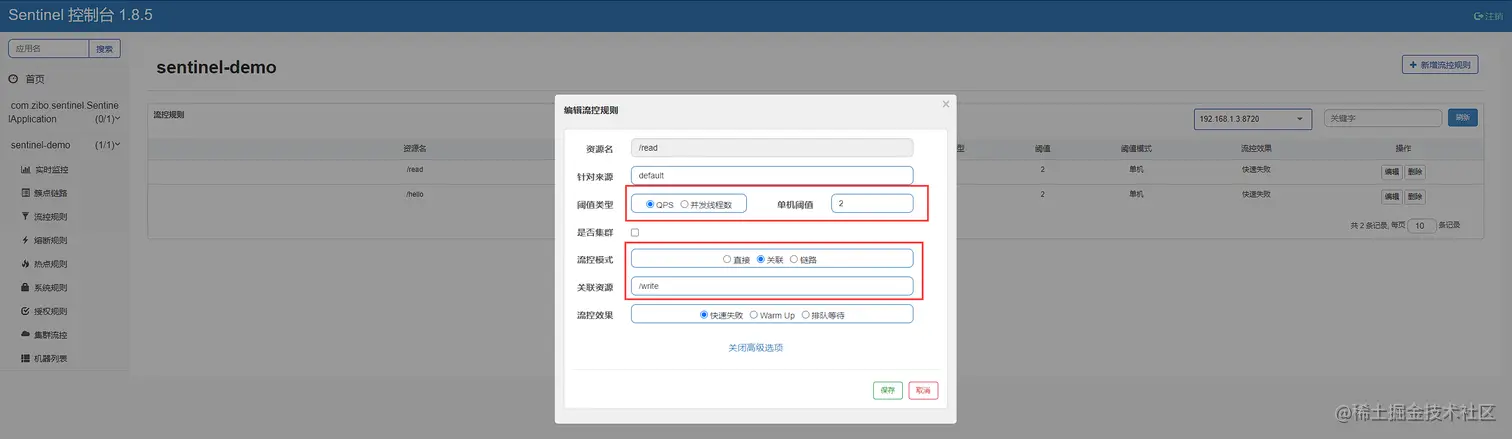Open 簇点链路 cluster link menu item
The width and height of the screenshot is (1512, 439).
pyautogui.click(x=45, y=193)
